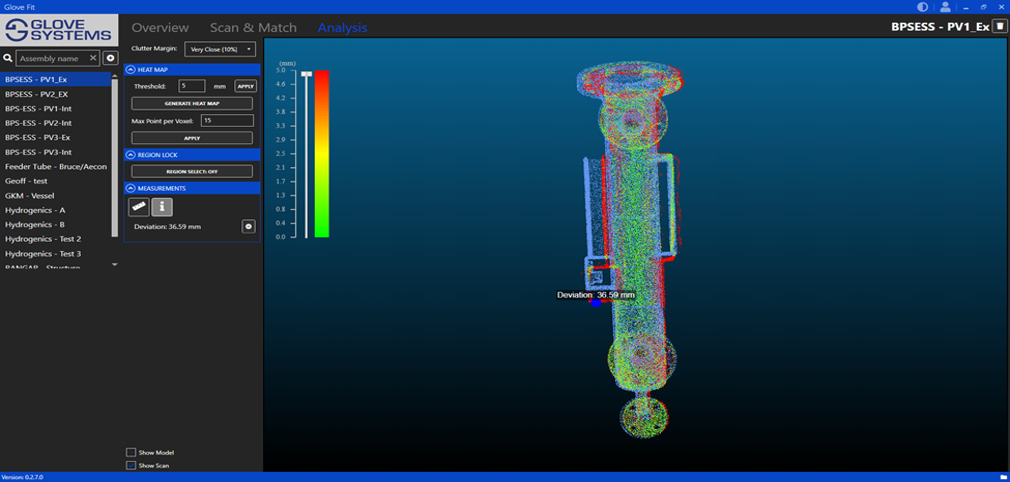Click the Threshold input field
The width and height of the screenshot is (1010, 482).
(192, 86)
